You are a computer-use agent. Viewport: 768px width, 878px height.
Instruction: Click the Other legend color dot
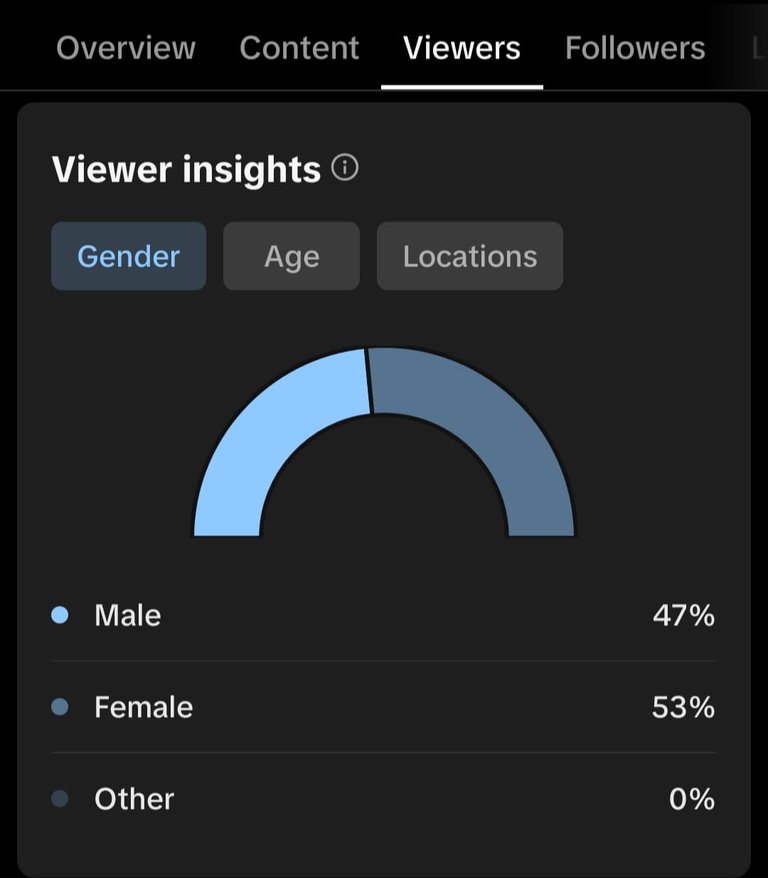point(60,799)
